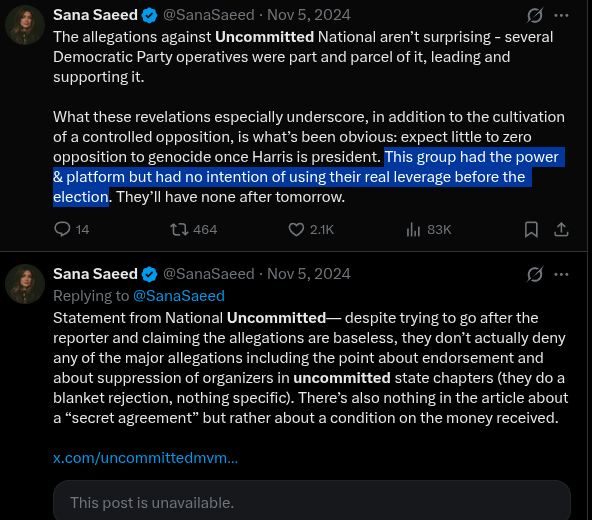Bookmark the first Sana Saeed tweet
This screenshot has height=520, width=592.
[x=531, y=229]
